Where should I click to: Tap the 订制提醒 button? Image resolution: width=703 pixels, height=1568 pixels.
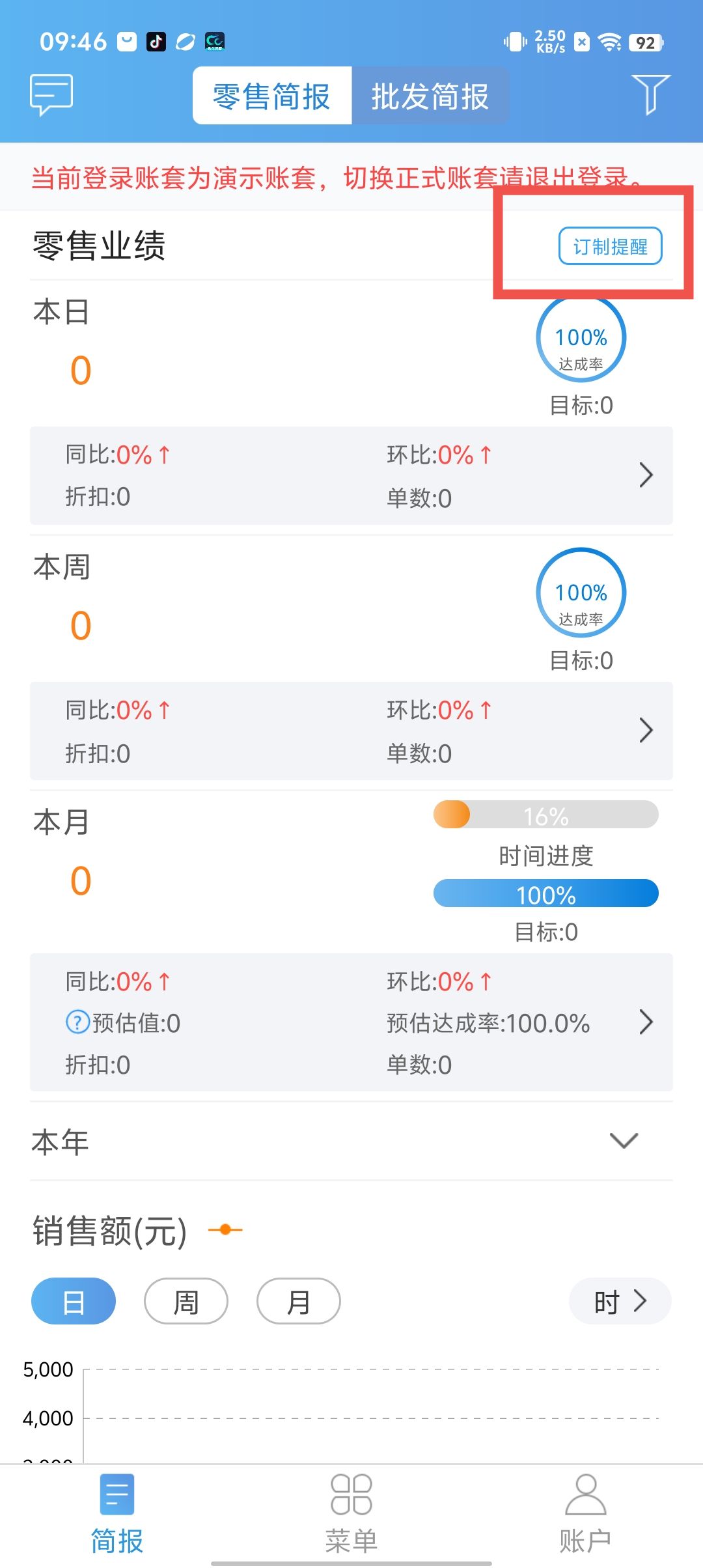tap(611, 246)
